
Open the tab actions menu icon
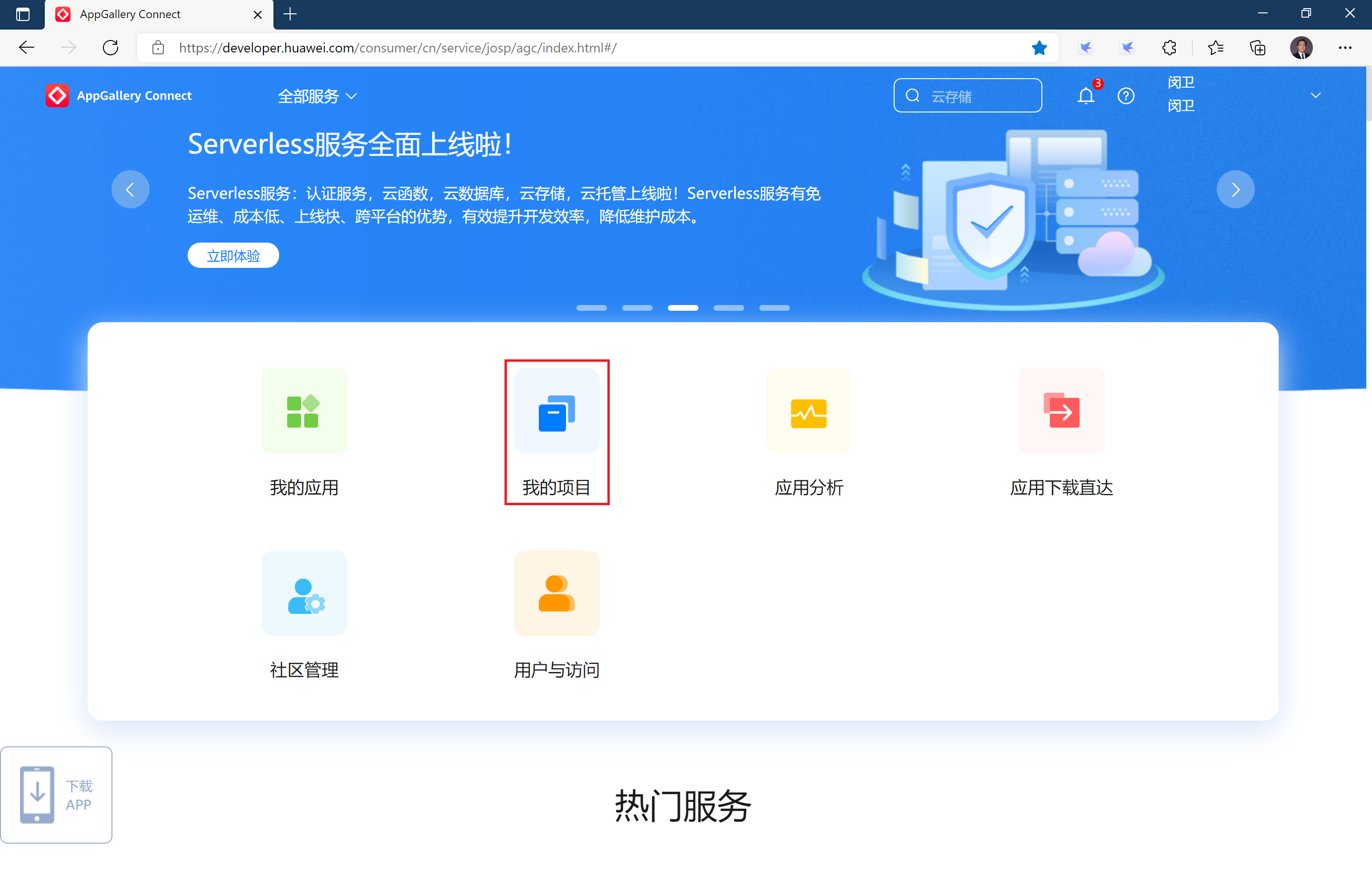coord(23,14)
